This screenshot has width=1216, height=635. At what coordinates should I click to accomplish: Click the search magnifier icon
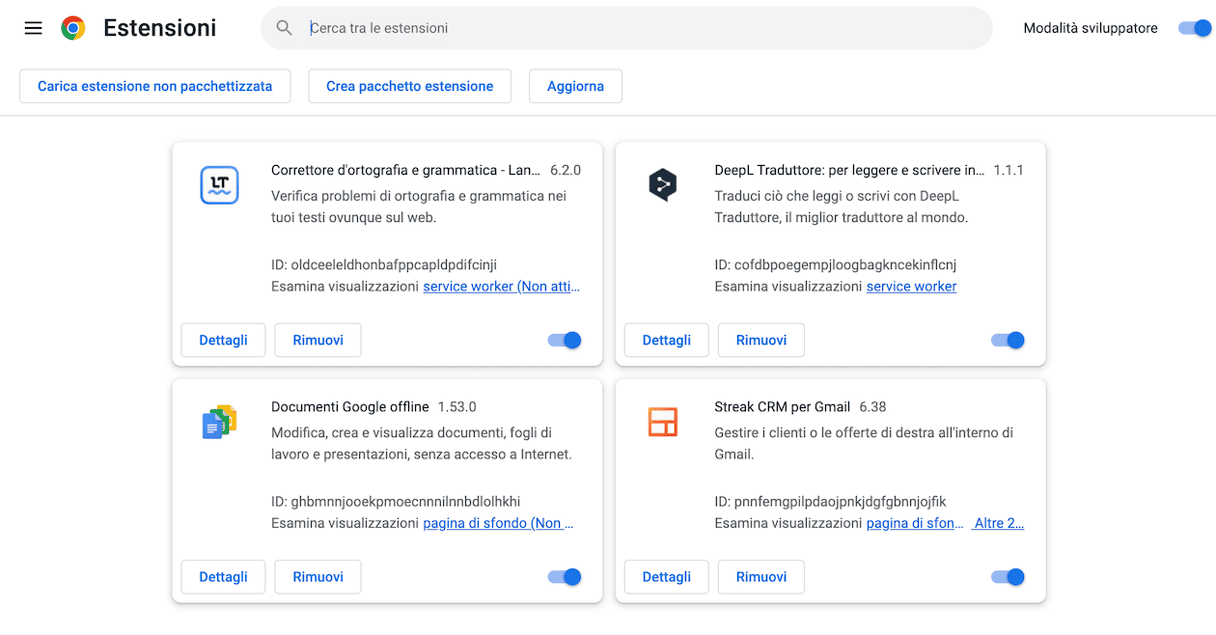(285, 28)
